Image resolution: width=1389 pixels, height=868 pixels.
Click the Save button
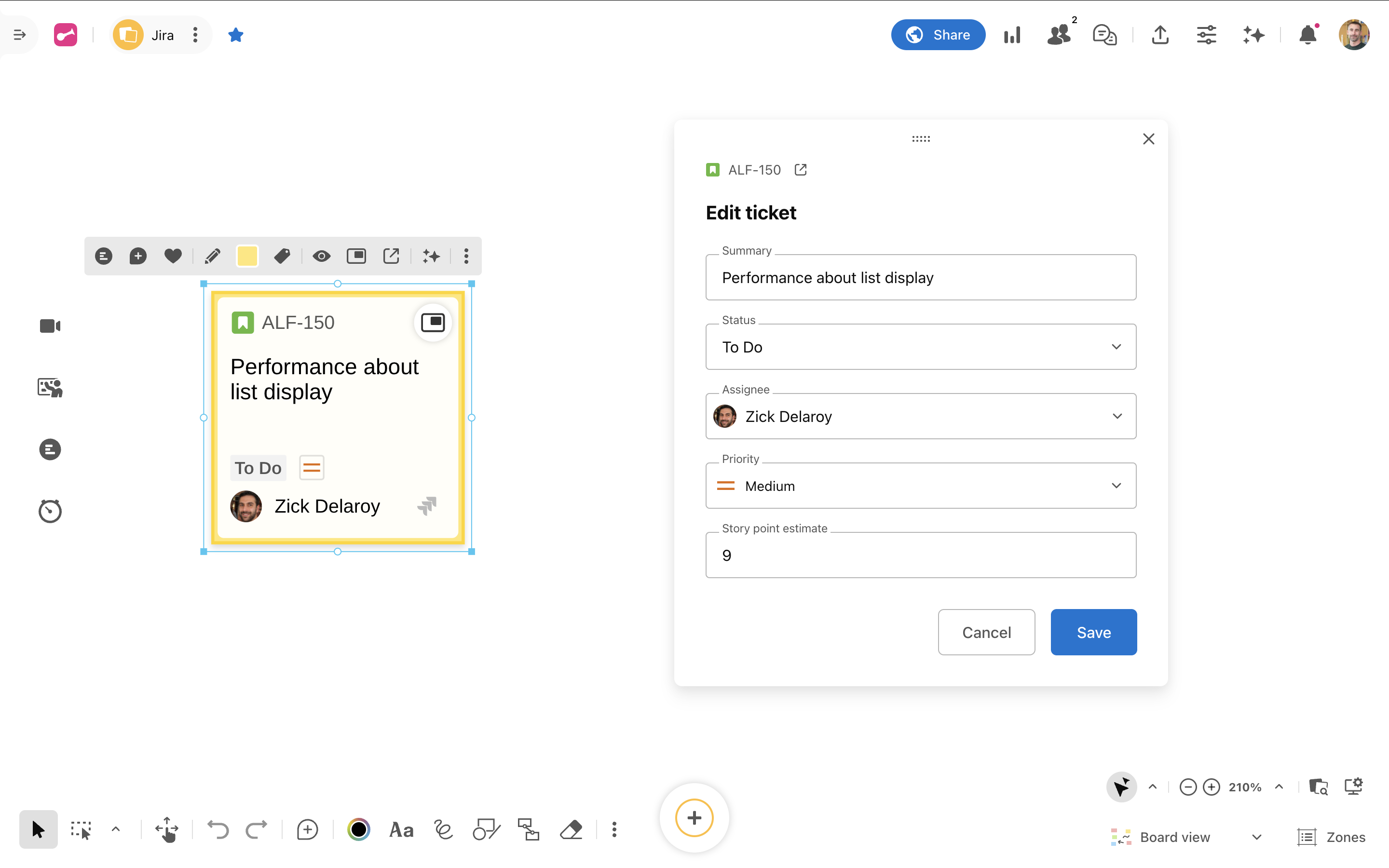[x=1093, y=632]
